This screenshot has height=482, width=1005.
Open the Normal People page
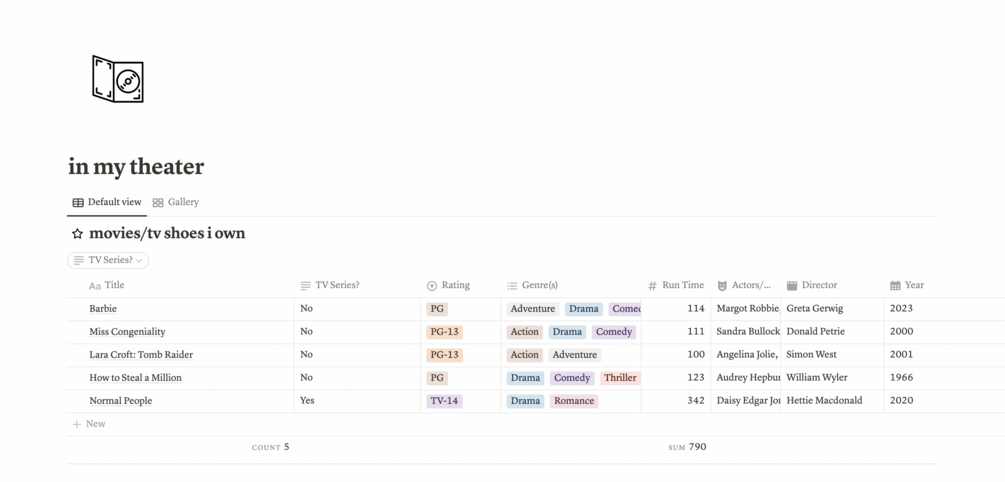point(120,401)
